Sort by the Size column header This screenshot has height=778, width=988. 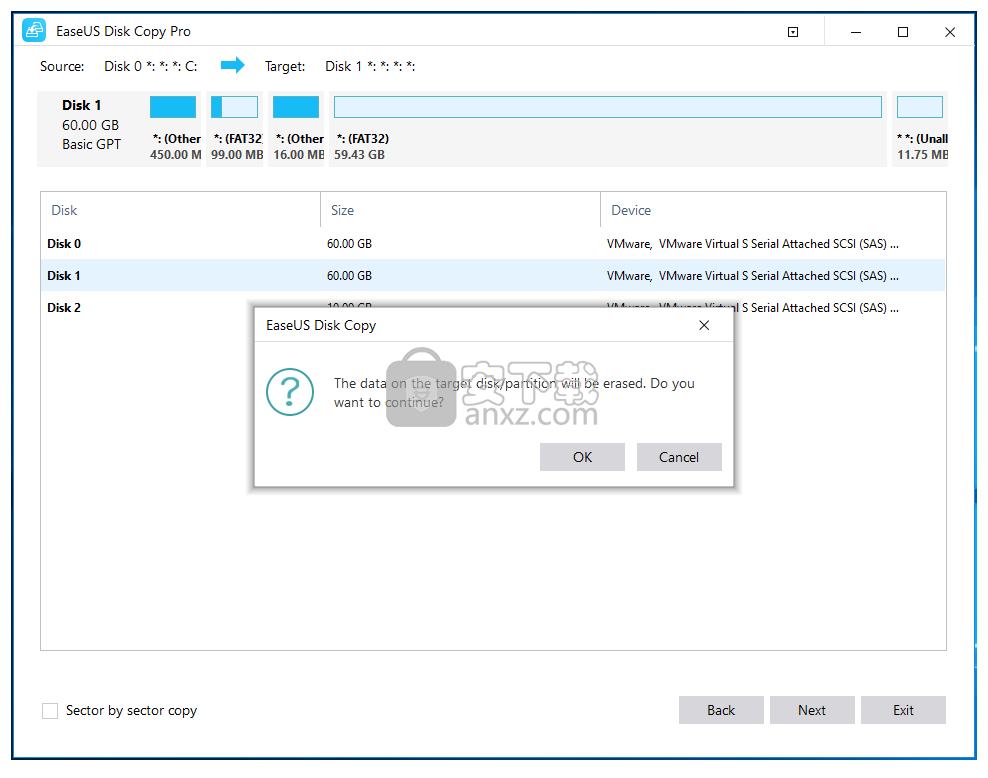coord(461,210)
